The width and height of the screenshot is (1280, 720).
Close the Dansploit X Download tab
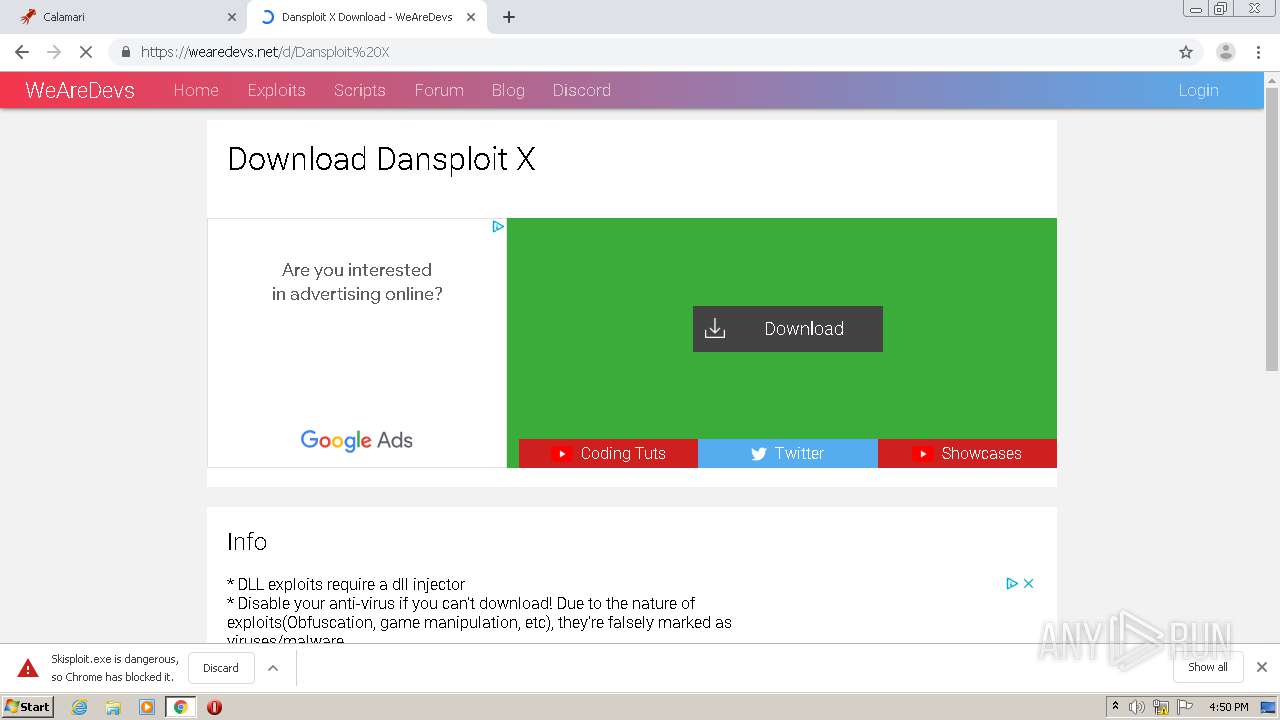[x=471, y=17]
